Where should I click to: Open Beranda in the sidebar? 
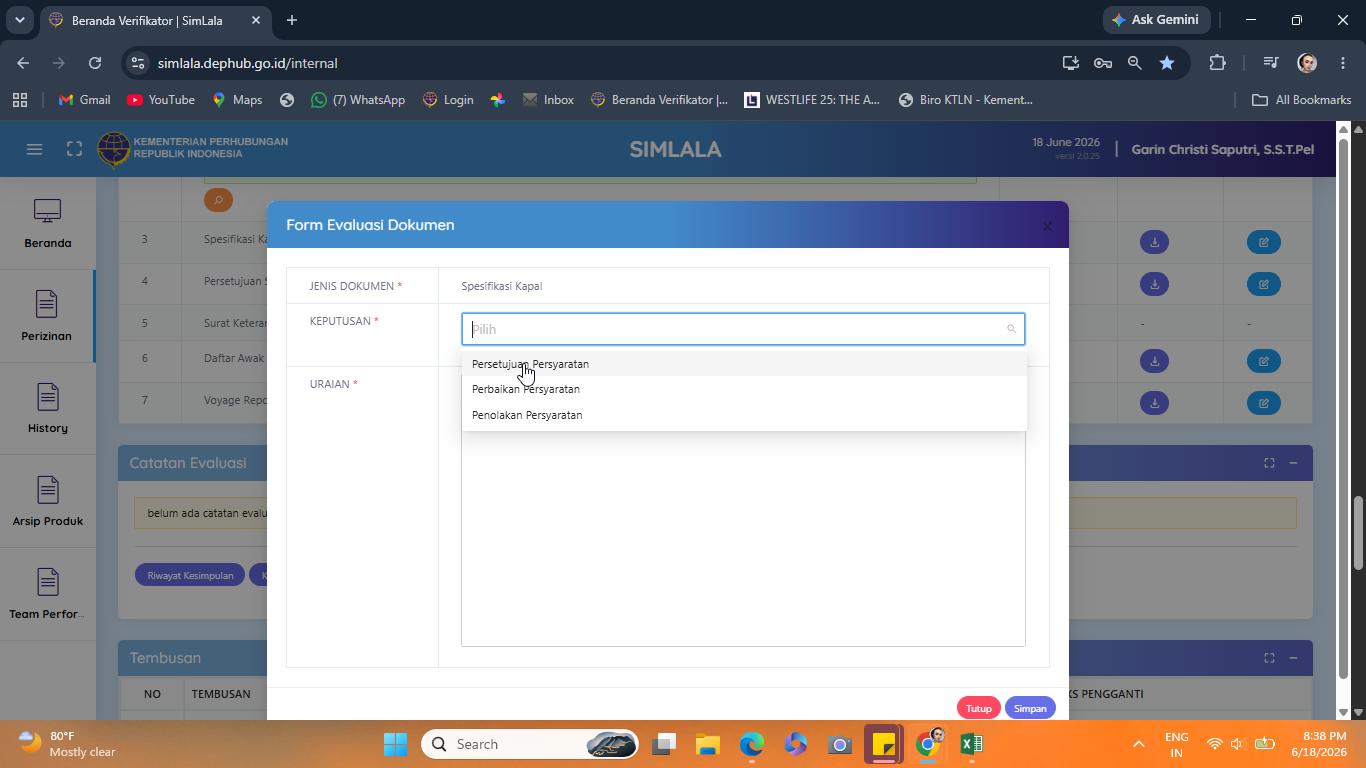[47, 224]
